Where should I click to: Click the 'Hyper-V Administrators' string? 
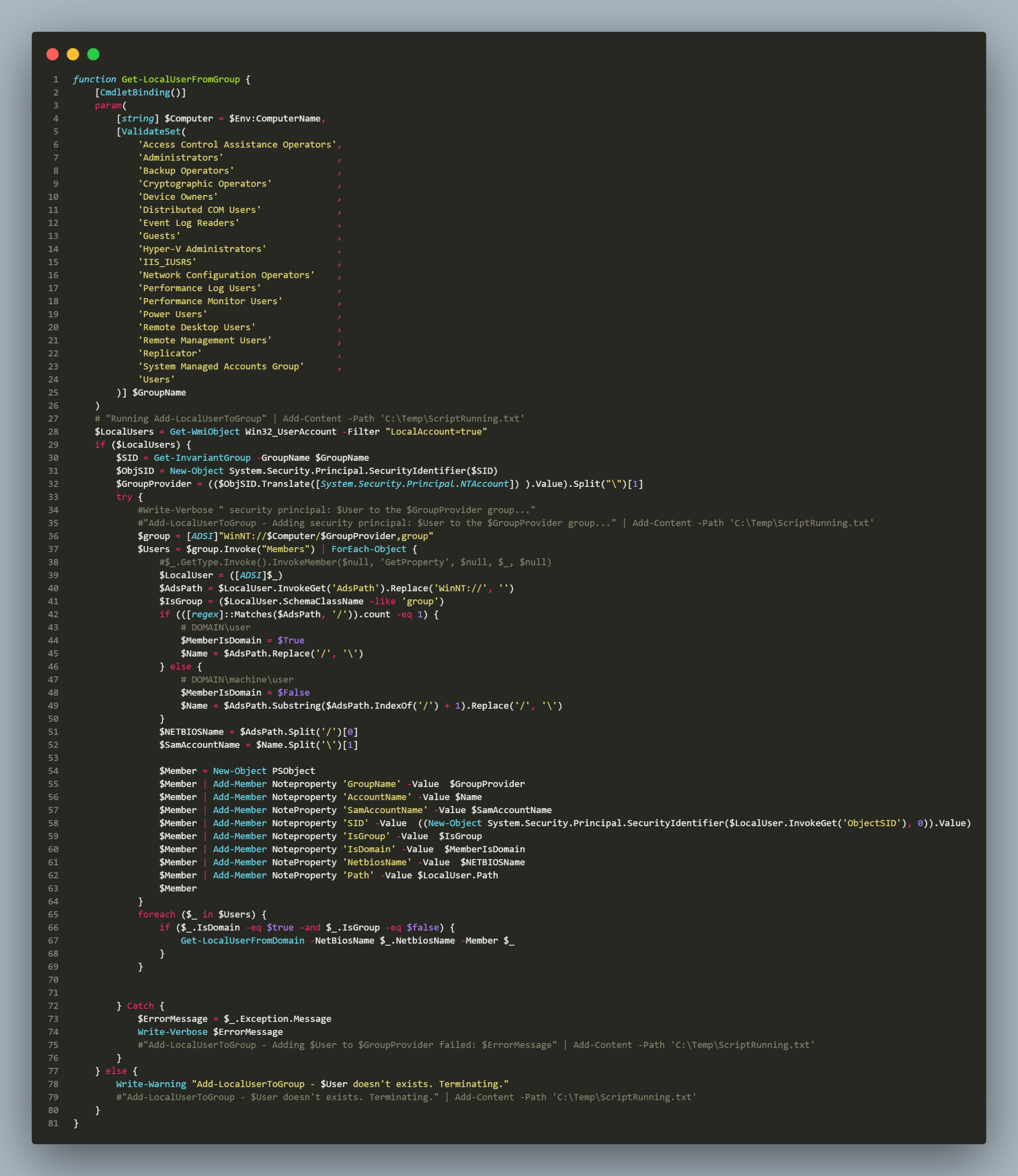coord(202,249)
